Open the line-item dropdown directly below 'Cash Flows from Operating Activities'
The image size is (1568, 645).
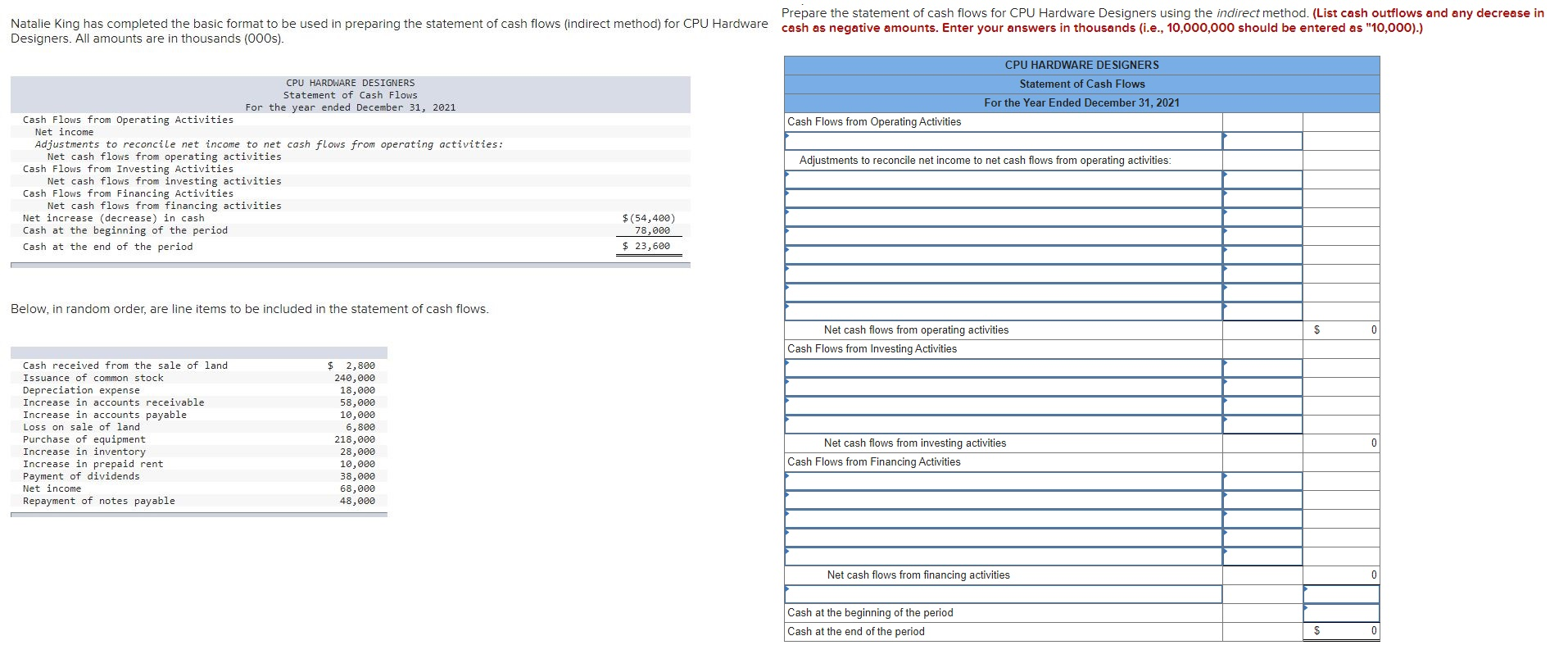click(x=1004, y=141)
